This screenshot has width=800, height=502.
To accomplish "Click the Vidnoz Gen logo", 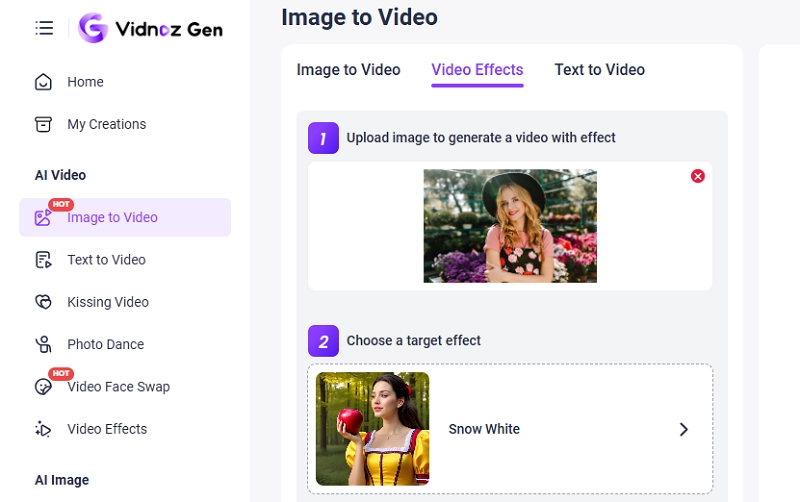I will [150, 29].
